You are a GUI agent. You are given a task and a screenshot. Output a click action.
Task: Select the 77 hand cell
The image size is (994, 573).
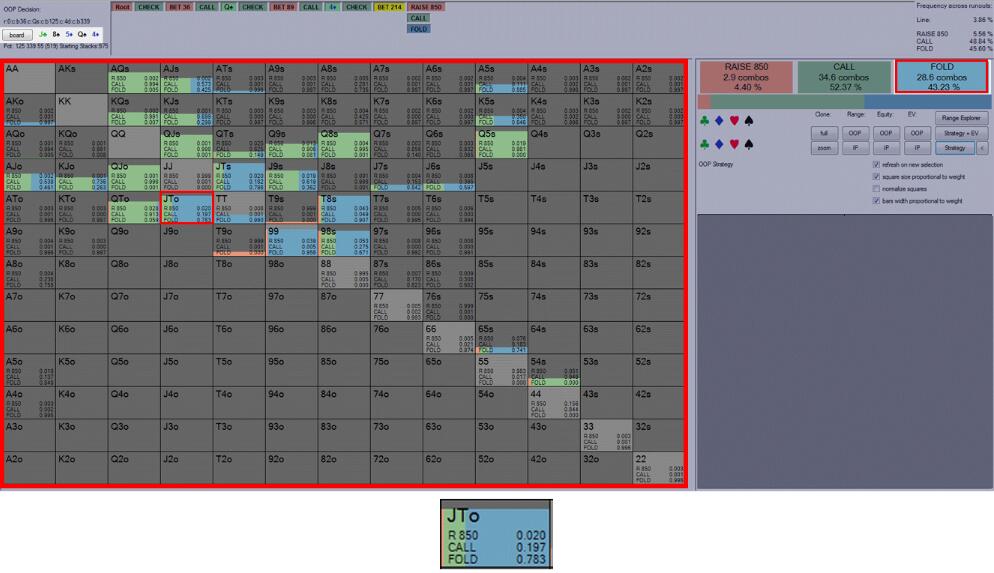(396, 306)
